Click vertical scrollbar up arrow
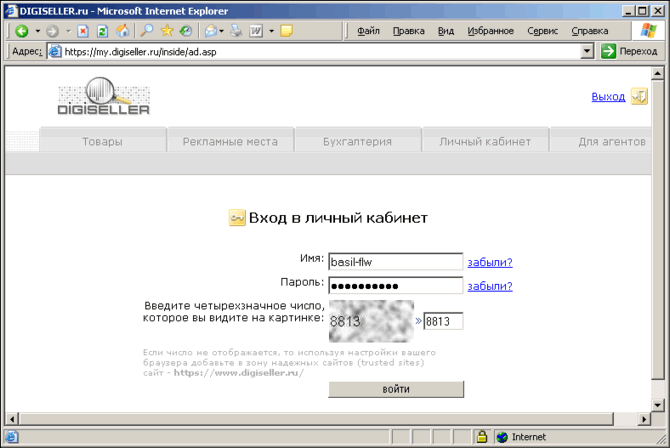670x448 pixels. [x=658, y=73]
